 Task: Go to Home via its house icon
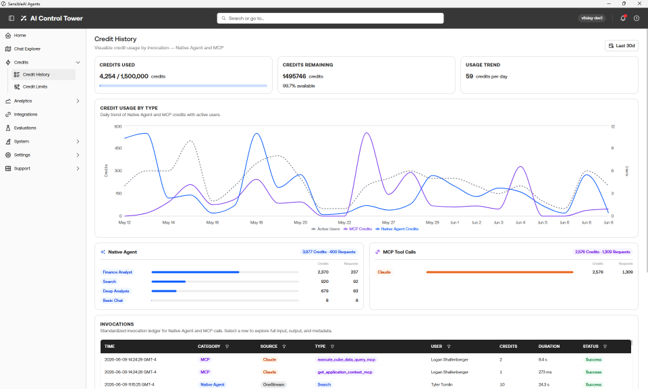point(8,36)
